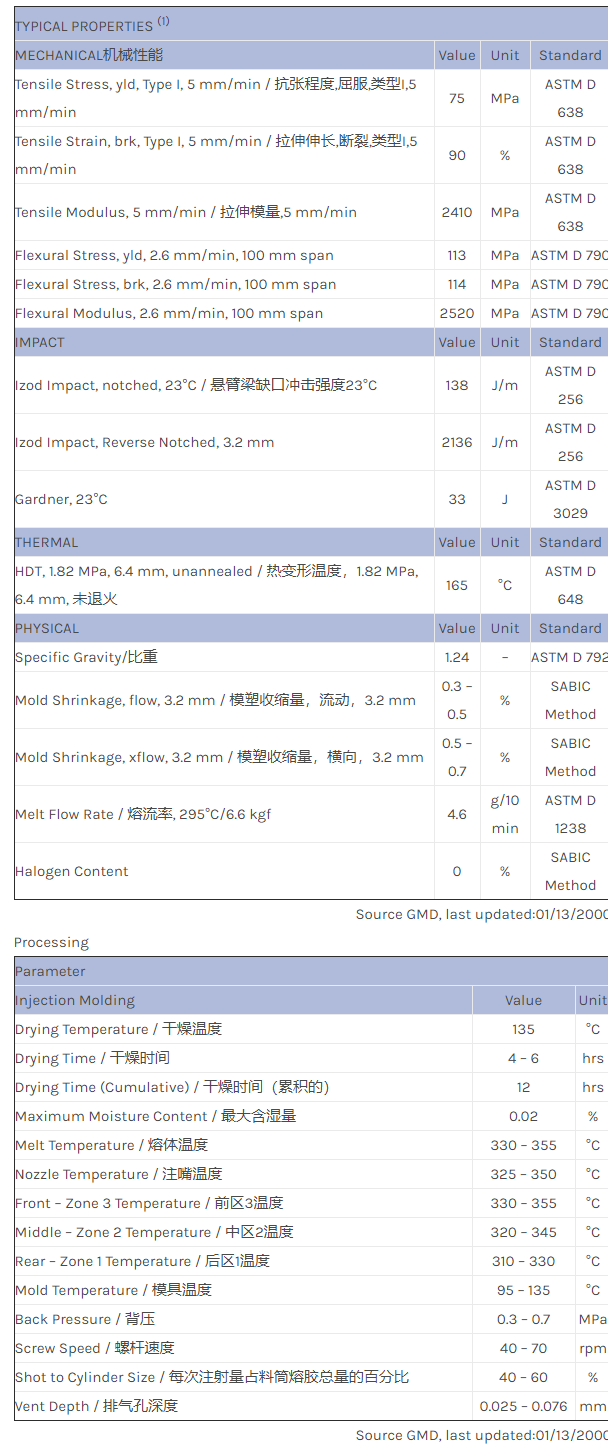
Task: Click the Flexural Modulus property row label
Action: pos(169,313)
